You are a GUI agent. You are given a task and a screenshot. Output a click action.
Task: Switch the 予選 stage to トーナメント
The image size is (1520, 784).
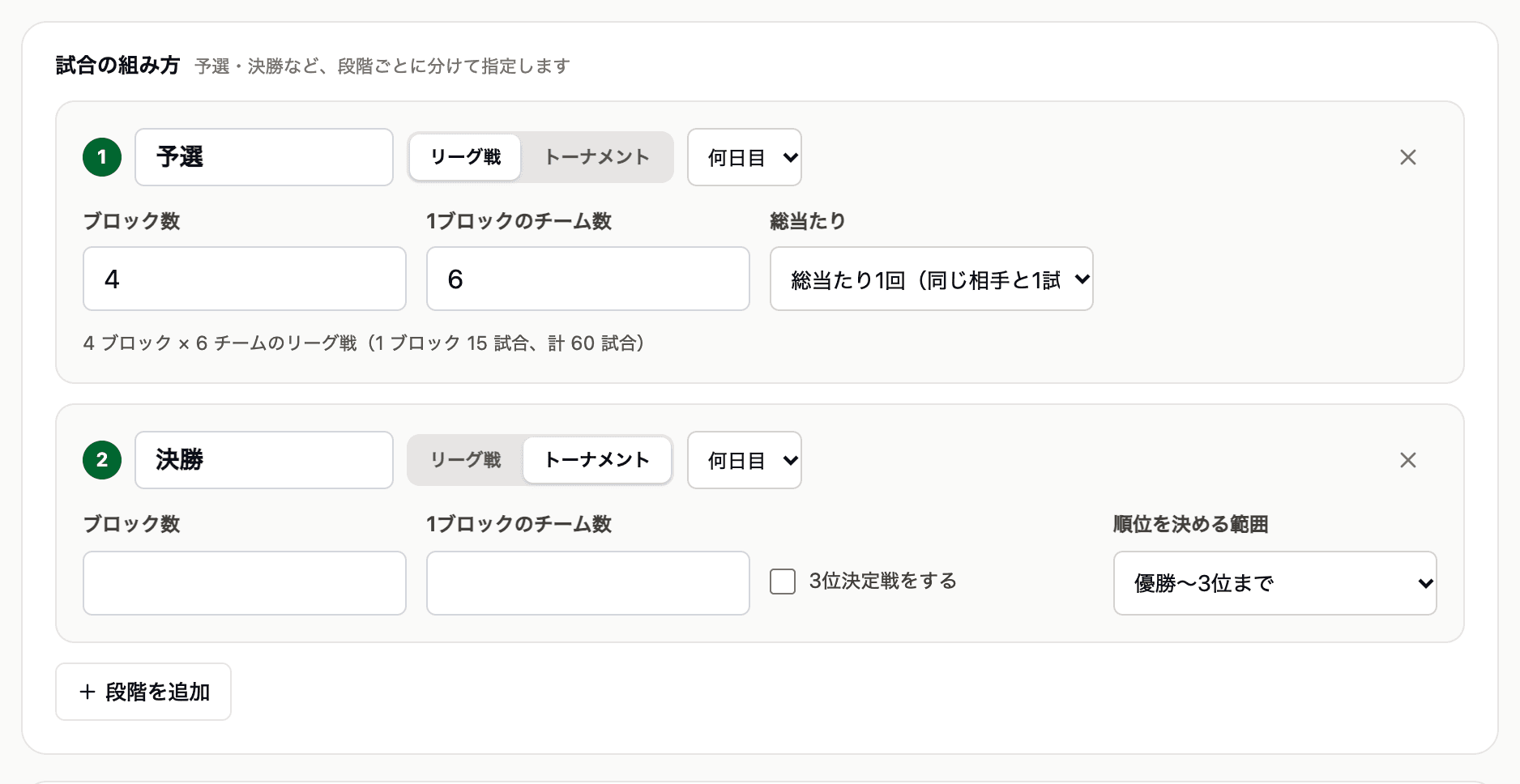tap(597, 157)
